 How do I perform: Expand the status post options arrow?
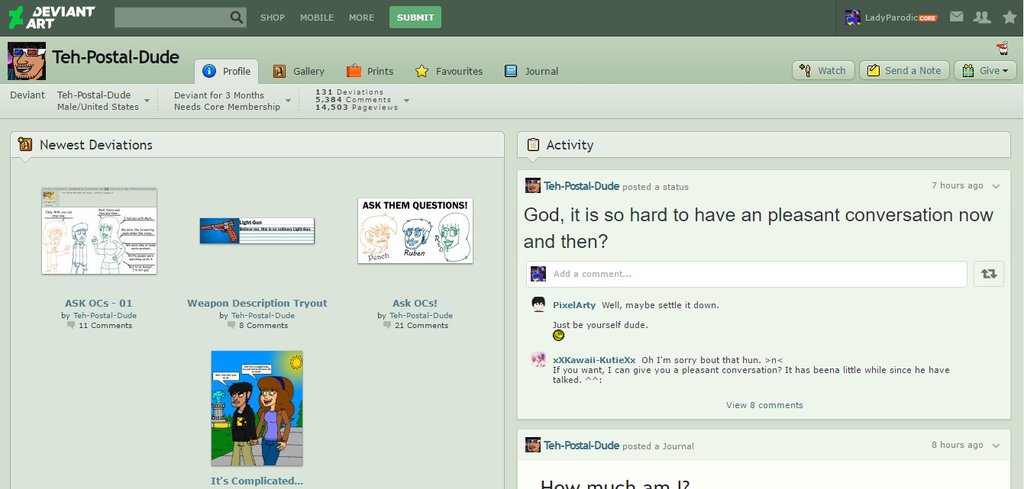coord(996,186)
